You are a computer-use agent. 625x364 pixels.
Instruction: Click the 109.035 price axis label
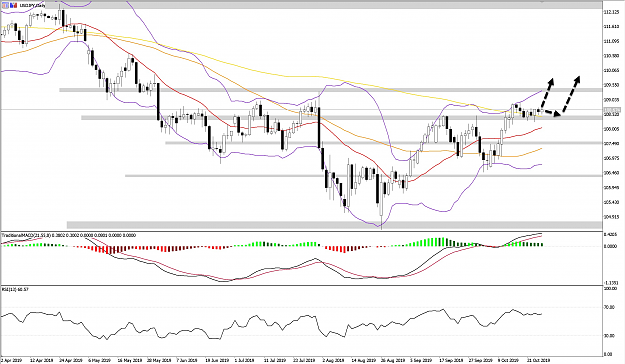611,100
